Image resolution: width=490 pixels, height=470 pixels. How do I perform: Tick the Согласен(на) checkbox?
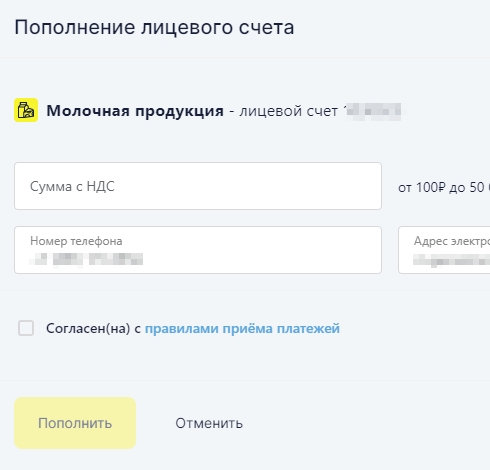[26, 328]
